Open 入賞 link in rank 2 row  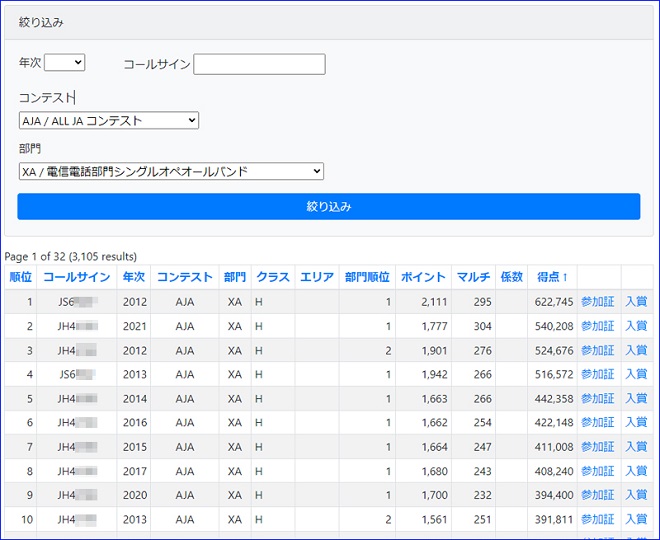636,326
